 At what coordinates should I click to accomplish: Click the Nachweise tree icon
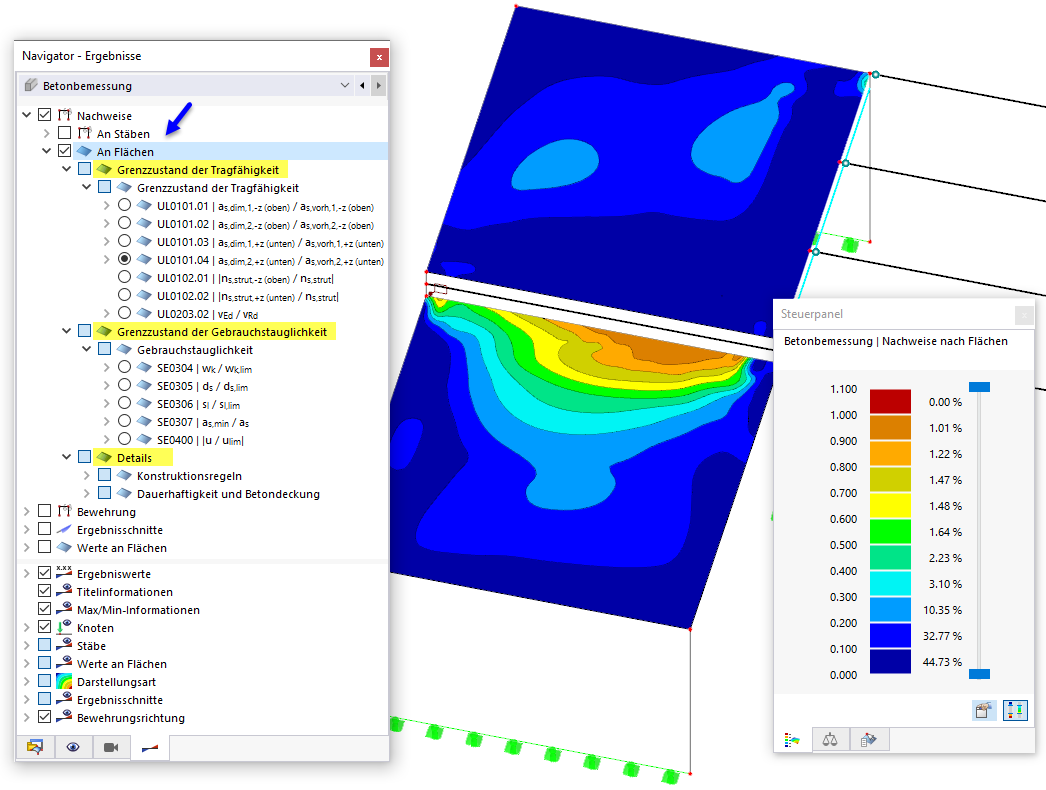(64, 115)
